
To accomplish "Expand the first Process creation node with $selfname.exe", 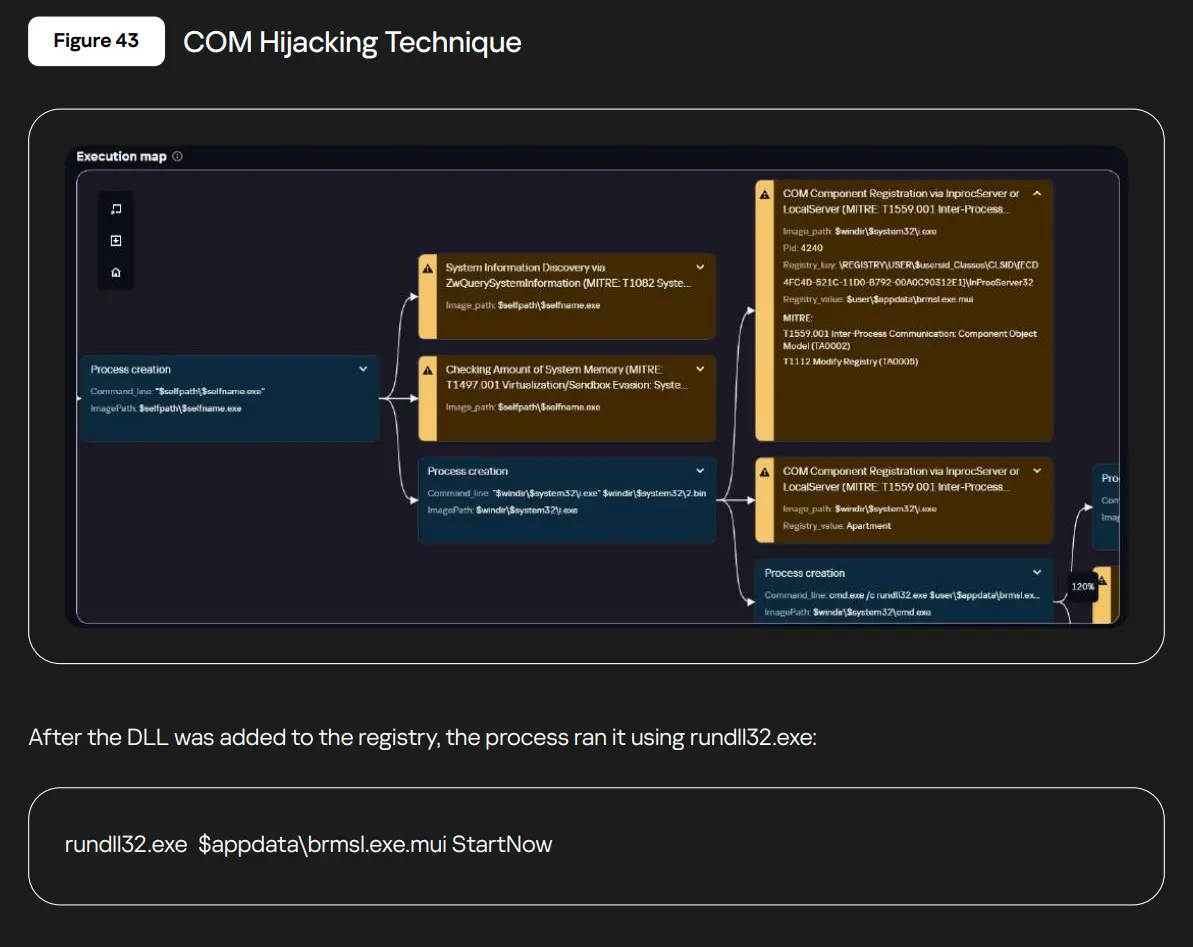I will 363,369.
